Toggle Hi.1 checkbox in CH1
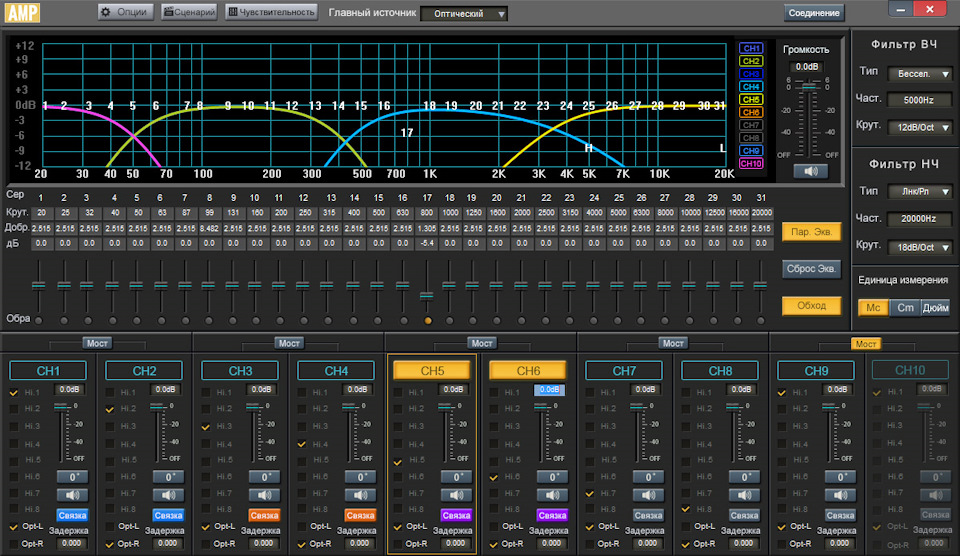Screen dimensions: 960x556 (13, 393)
